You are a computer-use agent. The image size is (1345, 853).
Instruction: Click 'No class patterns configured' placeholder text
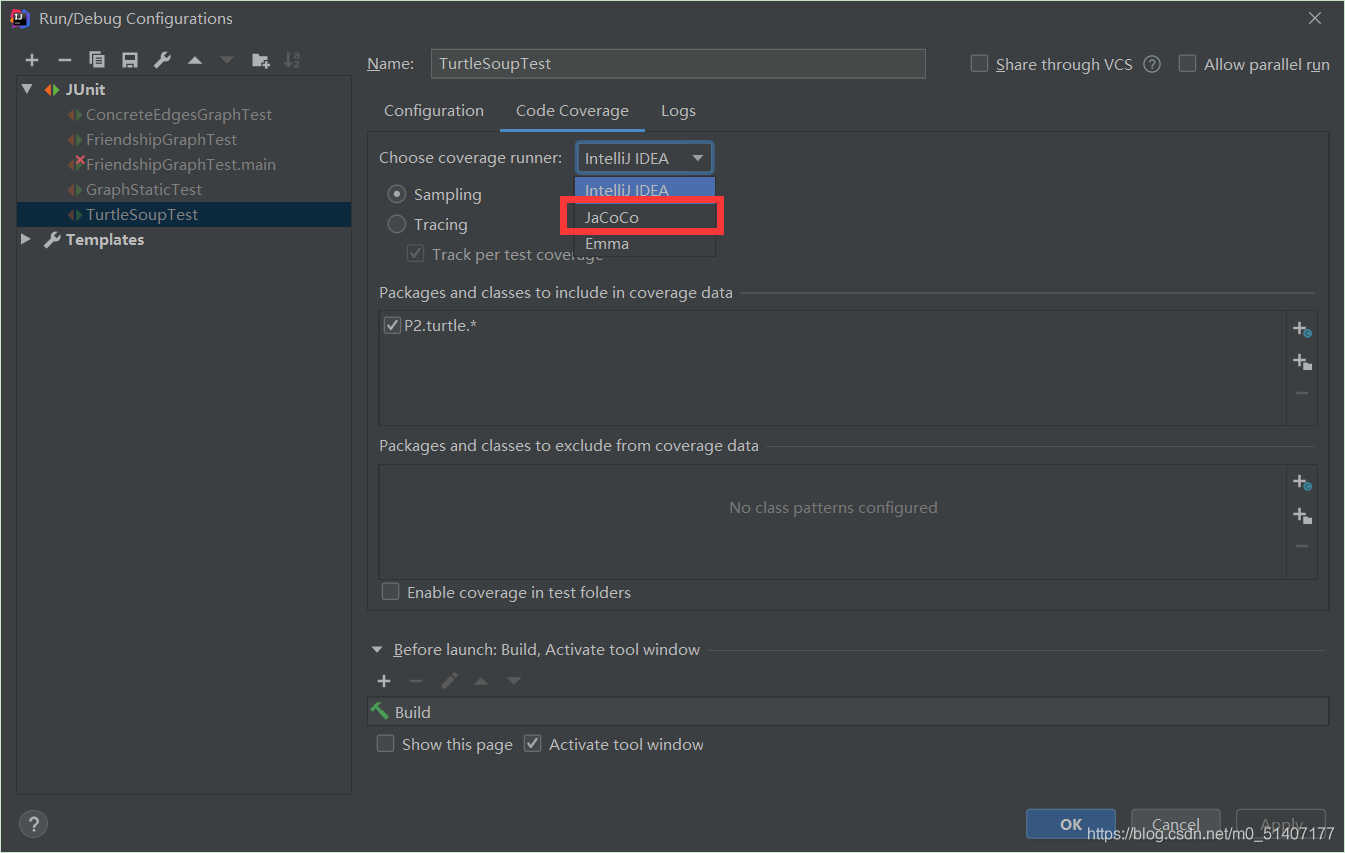[833, 507]
